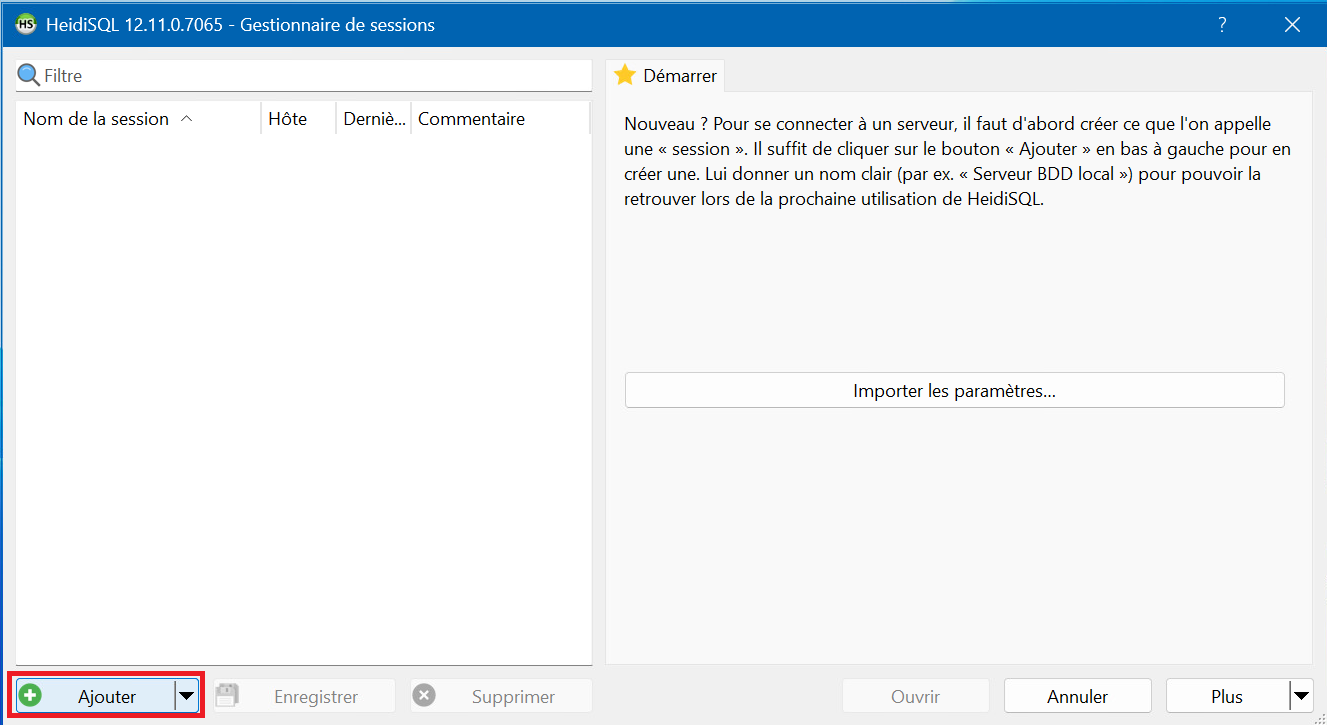Screen dimensions: 1327x725
Task: Expand the Ajouter dropdown arrow
Action: tap(187, 696)
